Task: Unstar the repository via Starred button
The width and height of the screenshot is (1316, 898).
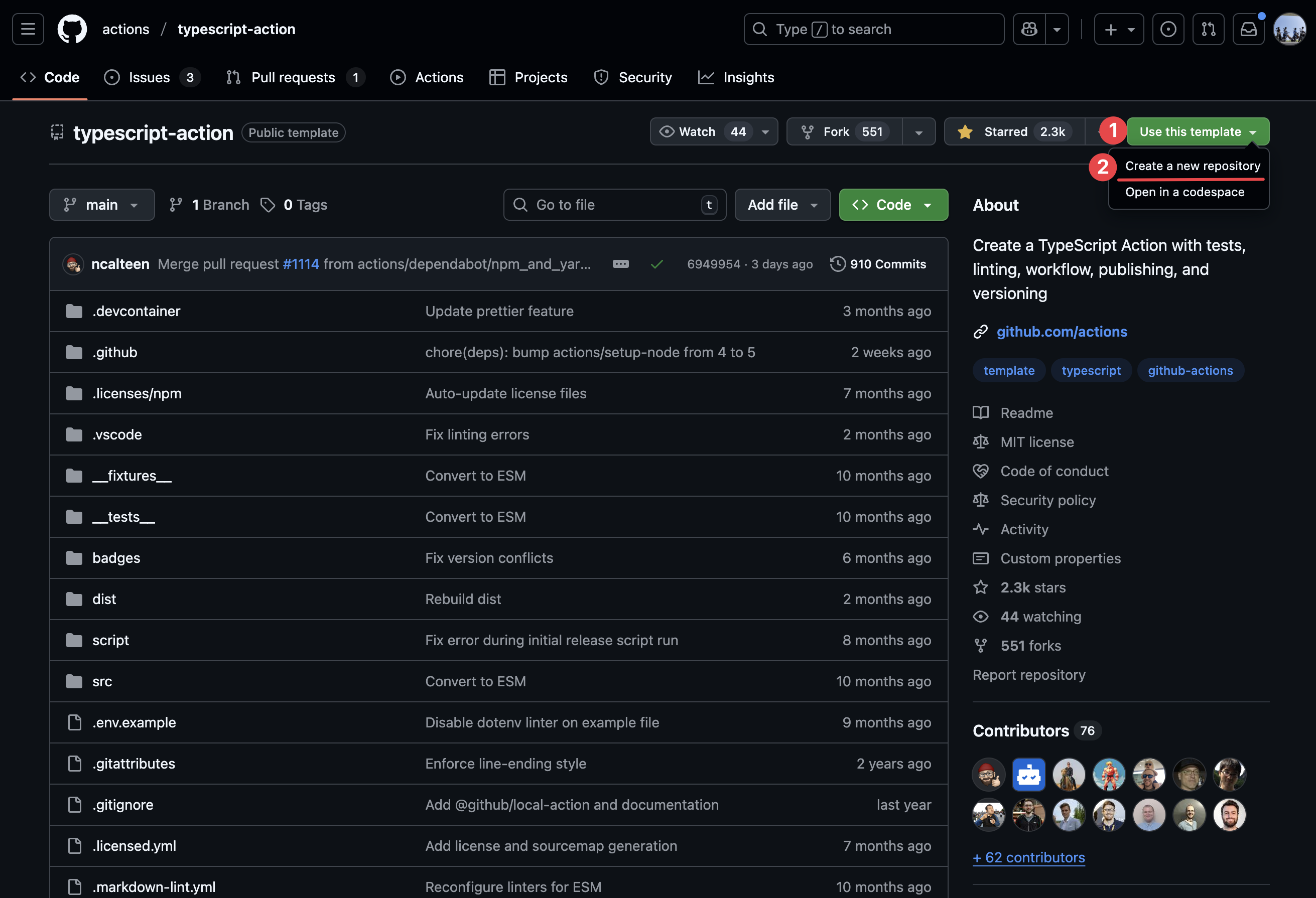Action: click(x=1014, y=132)
